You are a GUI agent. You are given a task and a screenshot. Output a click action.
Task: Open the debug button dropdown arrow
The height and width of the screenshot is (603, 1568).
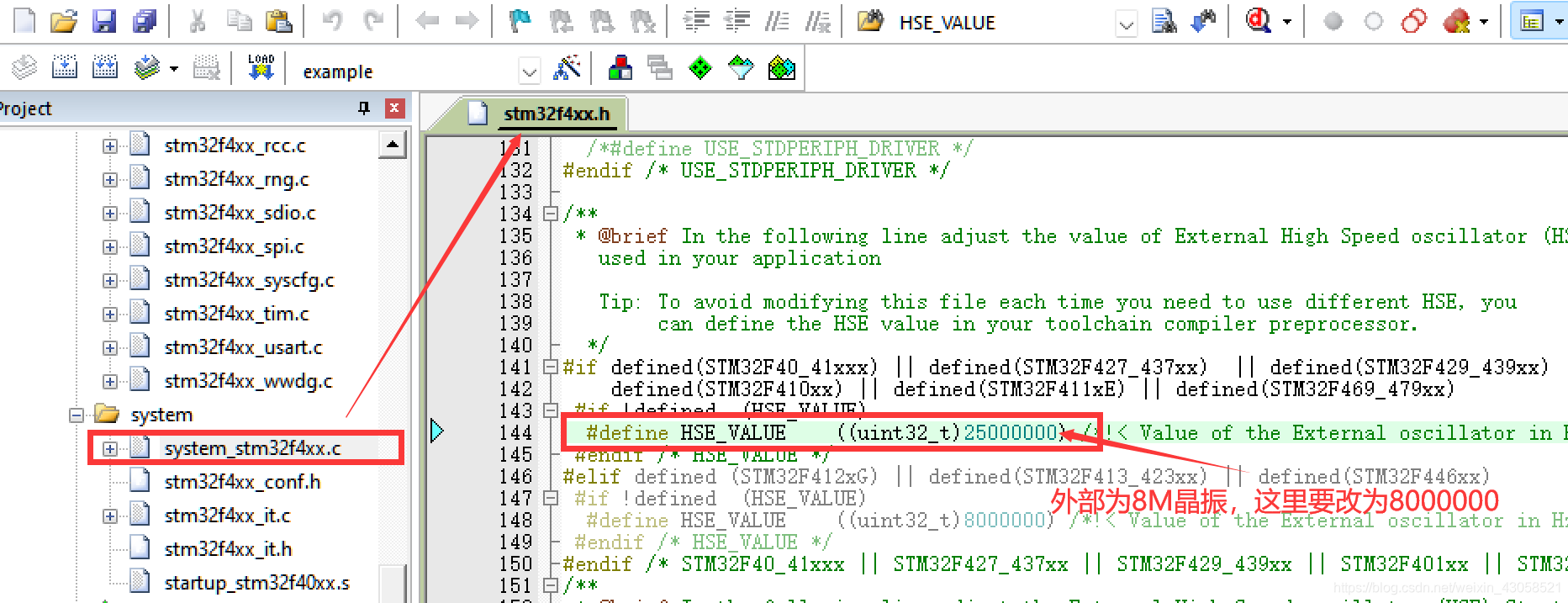(x=1287, y=22)
